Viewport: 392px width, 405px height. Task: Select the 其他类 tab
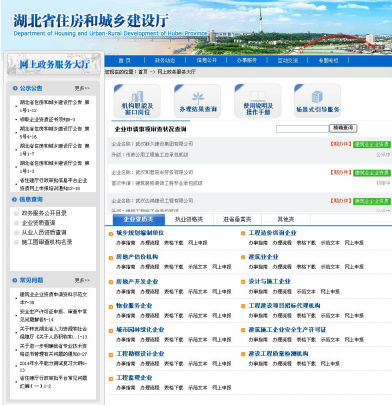tap(286, 219)
